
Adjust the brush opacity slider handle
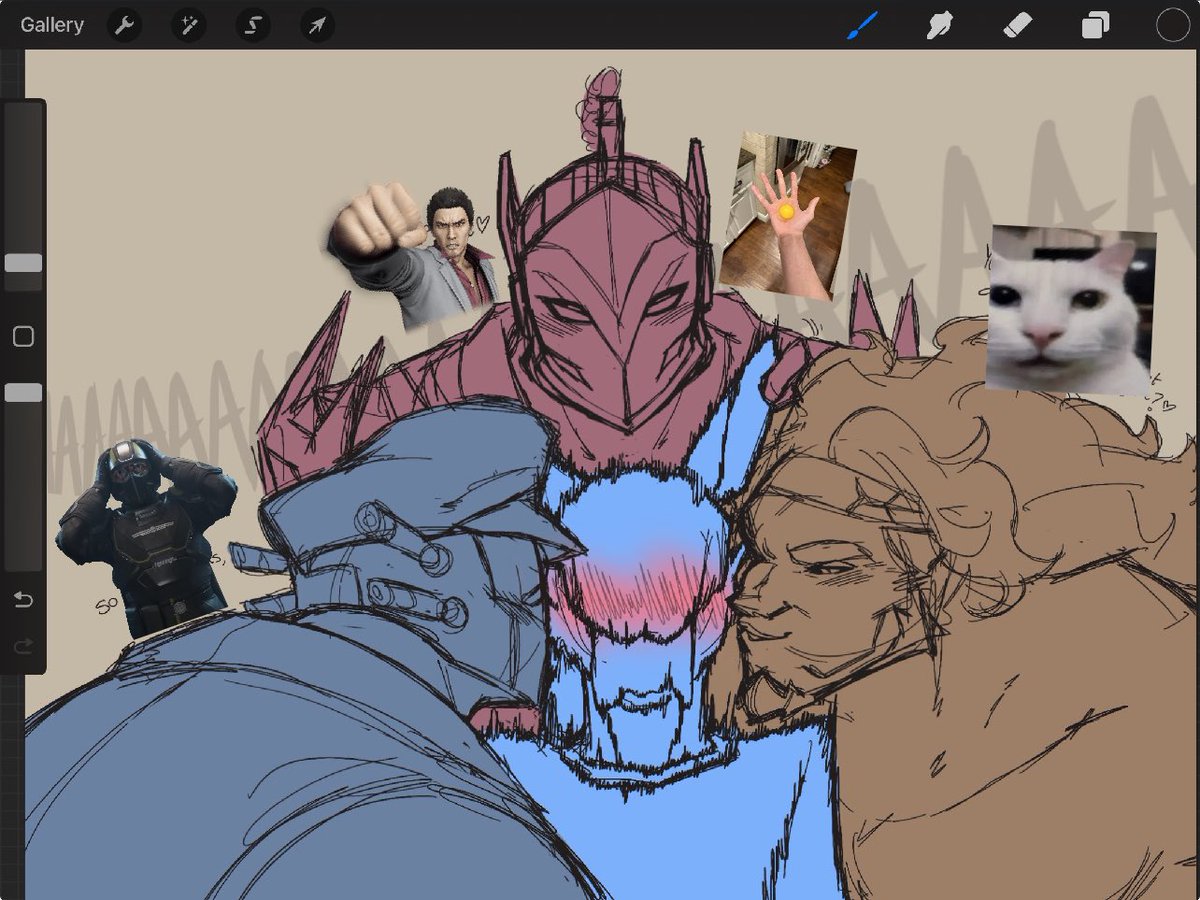23,393
